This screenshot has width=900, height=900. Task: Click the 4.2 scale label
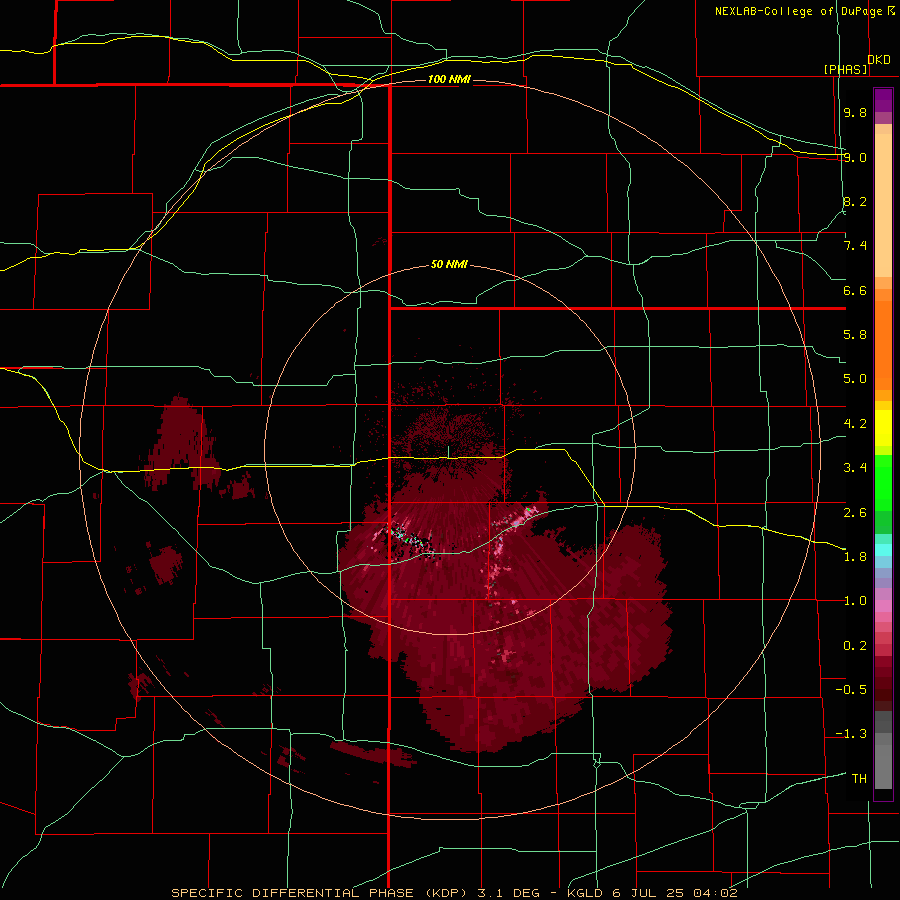point(855,424)
